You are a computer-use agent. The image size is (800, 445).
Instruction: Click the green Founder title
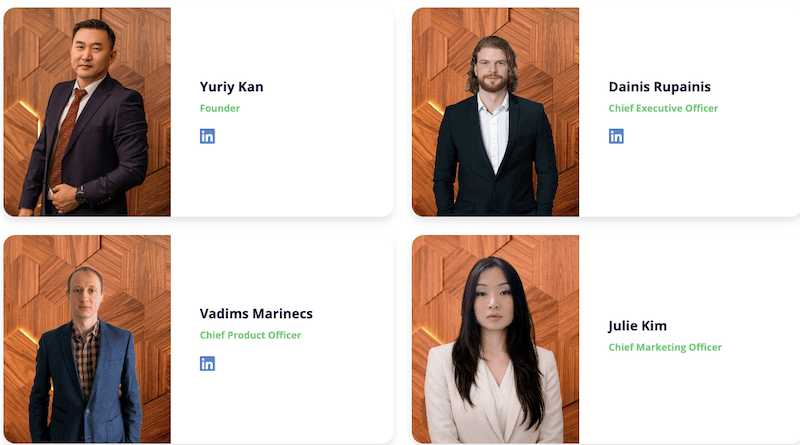pos(220,108)
